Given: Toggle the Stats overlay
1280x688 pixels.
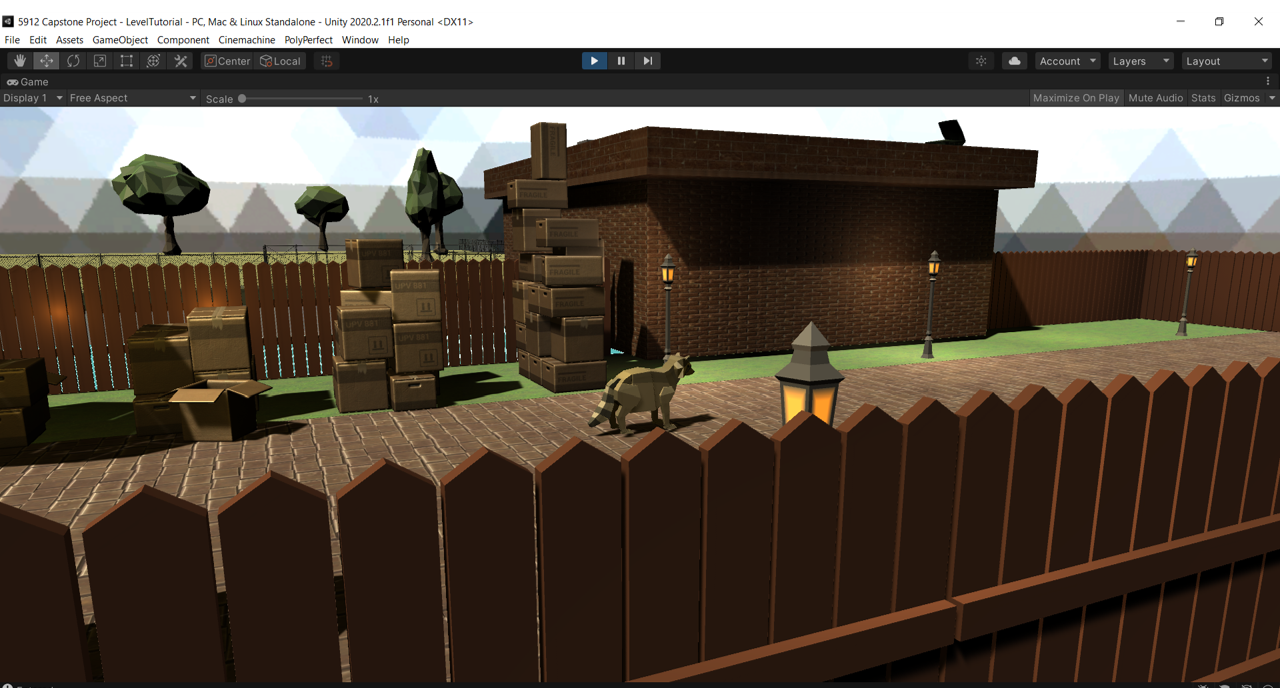Looking at the screenshot, I should (1203, 98).
